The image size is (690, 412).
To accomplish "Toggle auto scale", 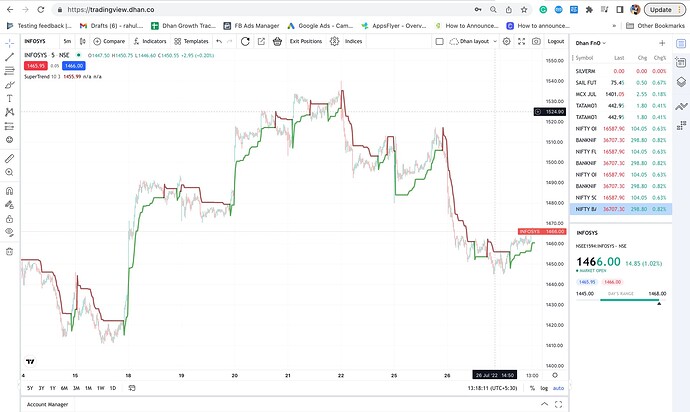I will click(x=558, y=388).
